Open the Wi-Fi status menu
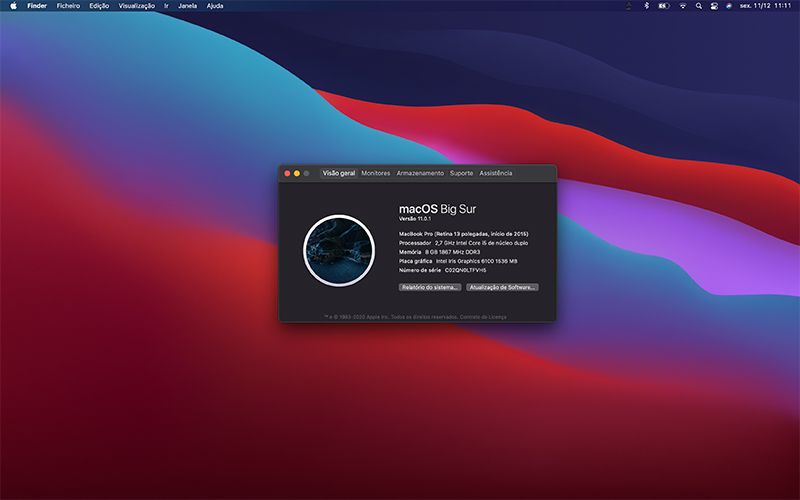 683,6
